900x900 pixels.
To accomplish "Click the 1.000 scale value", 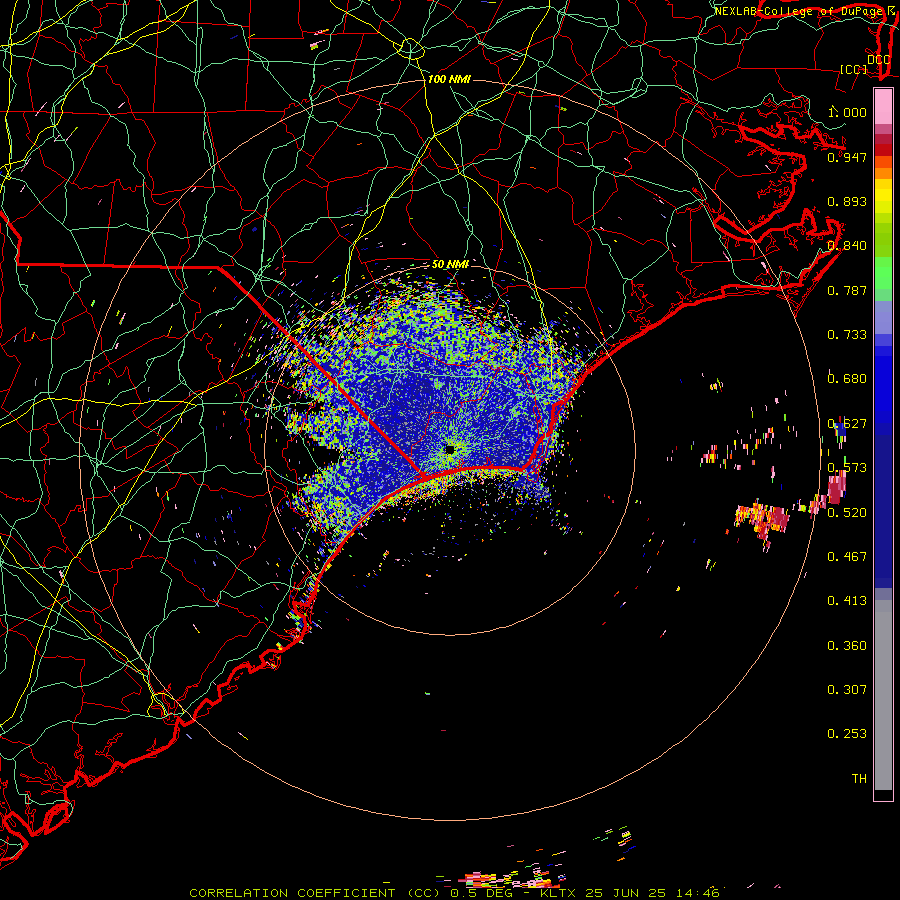I will pos(847,112).
